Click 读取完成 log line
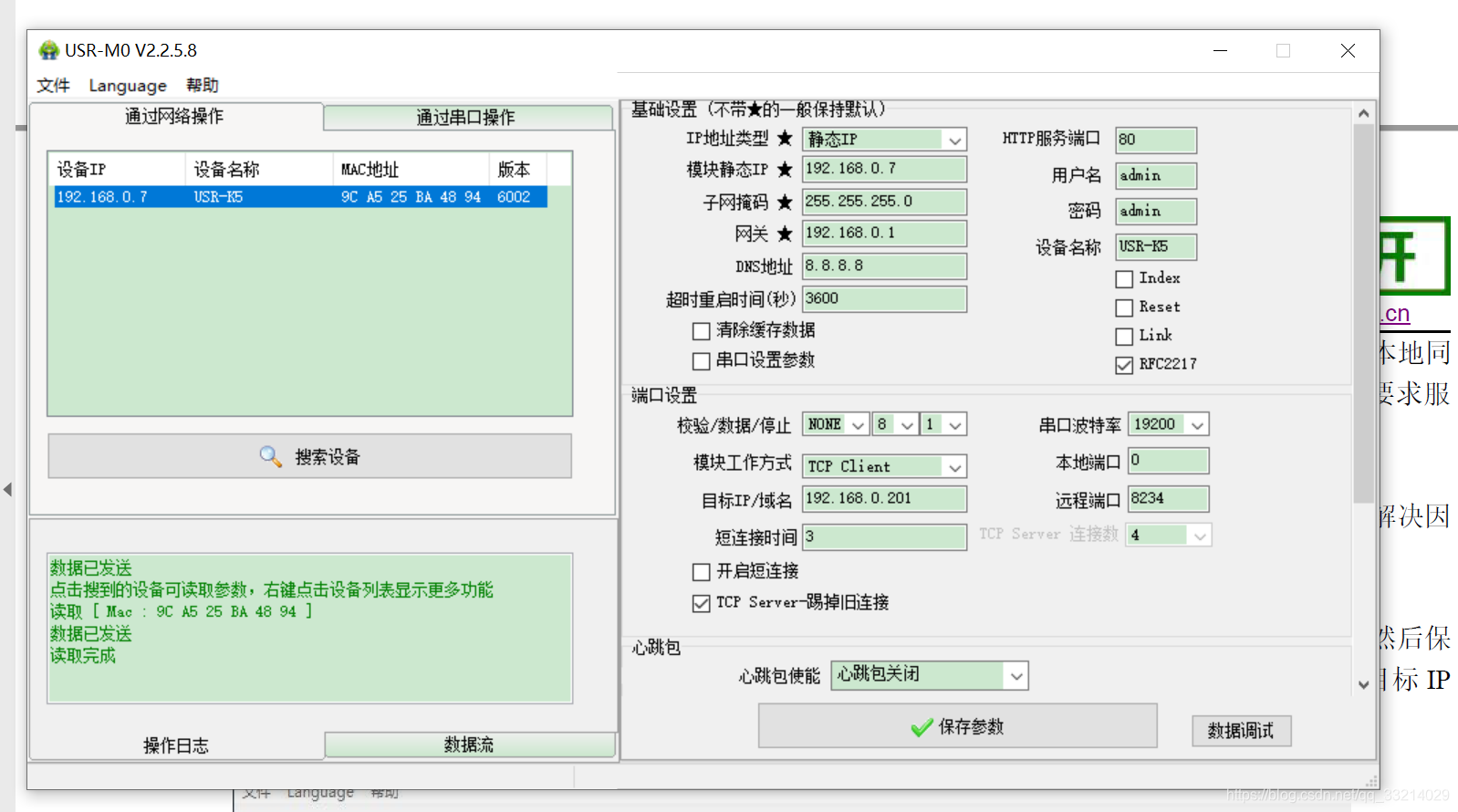The width and height of the screenshot is (1458, 812). click(83, 656)
